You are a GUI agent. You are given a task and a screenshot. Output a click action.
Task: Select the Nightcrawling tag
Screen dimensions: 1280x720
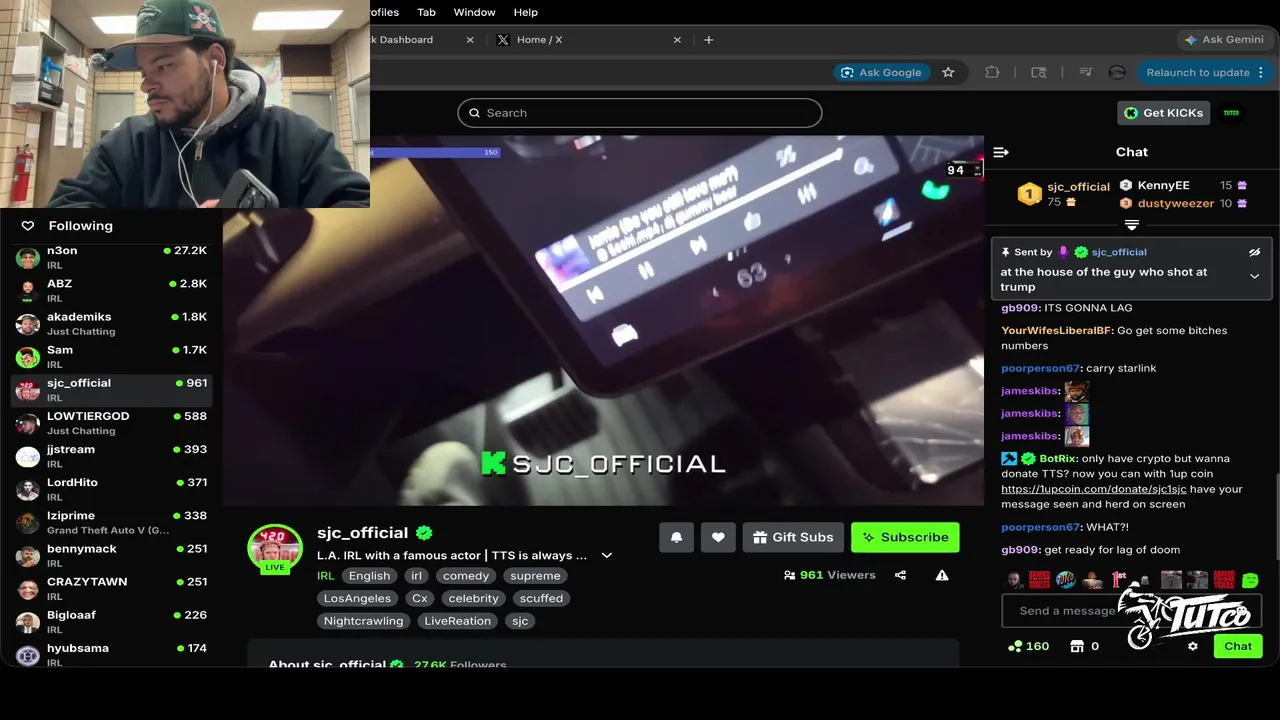[x=364, y=621]
